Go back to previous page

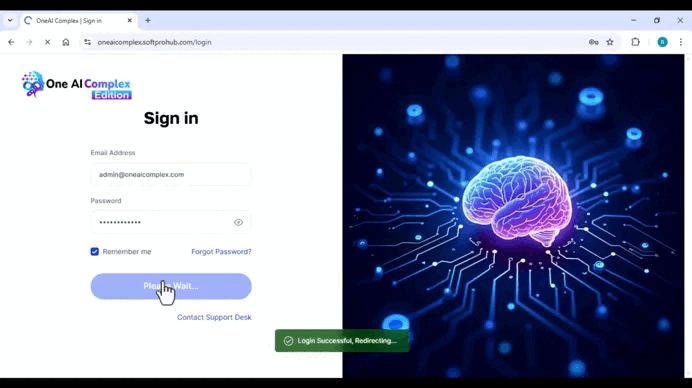[x=11, y=42]
